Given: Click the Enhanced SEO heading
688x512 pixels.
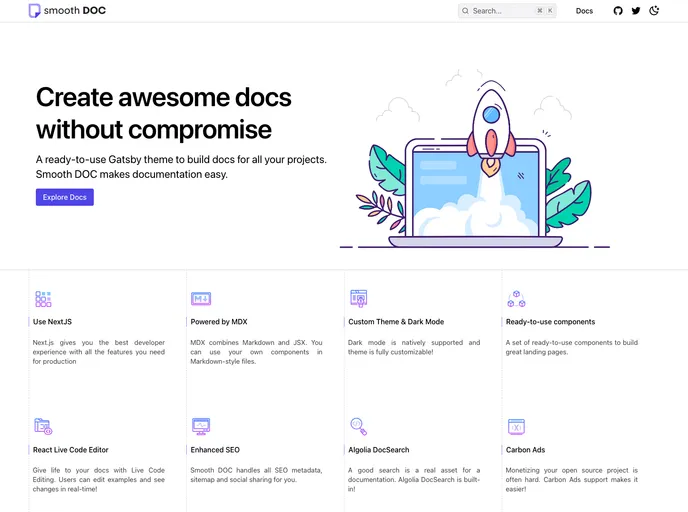Looking at the screenshot, I should pyautogui.click(x=215, y=450).
